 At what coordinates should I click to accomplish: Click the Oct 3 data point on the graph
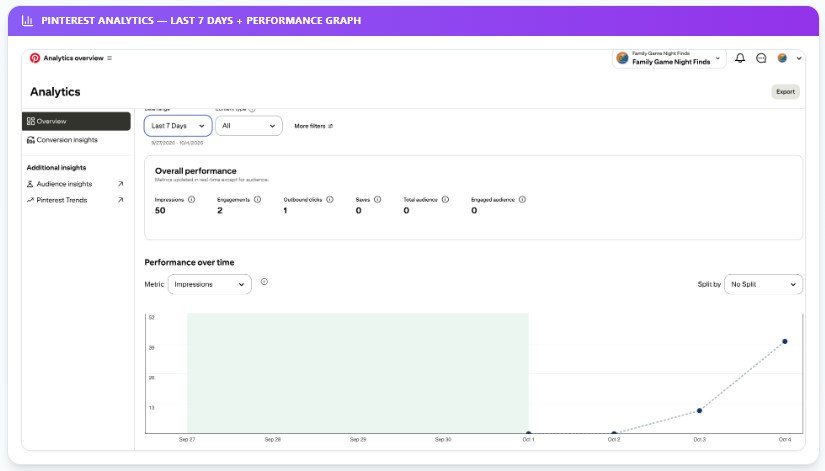[699, 410]
